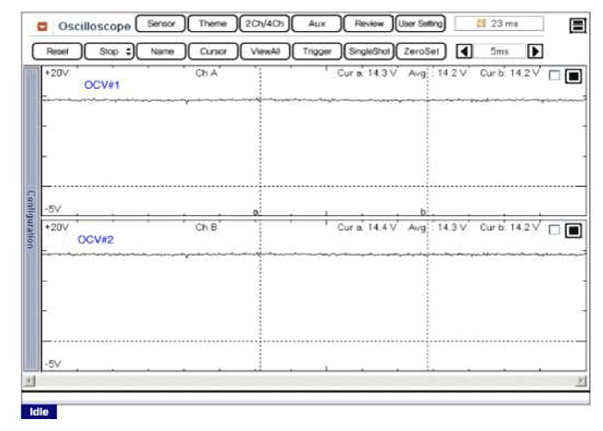Enable SingleShot capture
Image resolution: width=603 pixels, height=431 pixels.
[x=369, y=50]
